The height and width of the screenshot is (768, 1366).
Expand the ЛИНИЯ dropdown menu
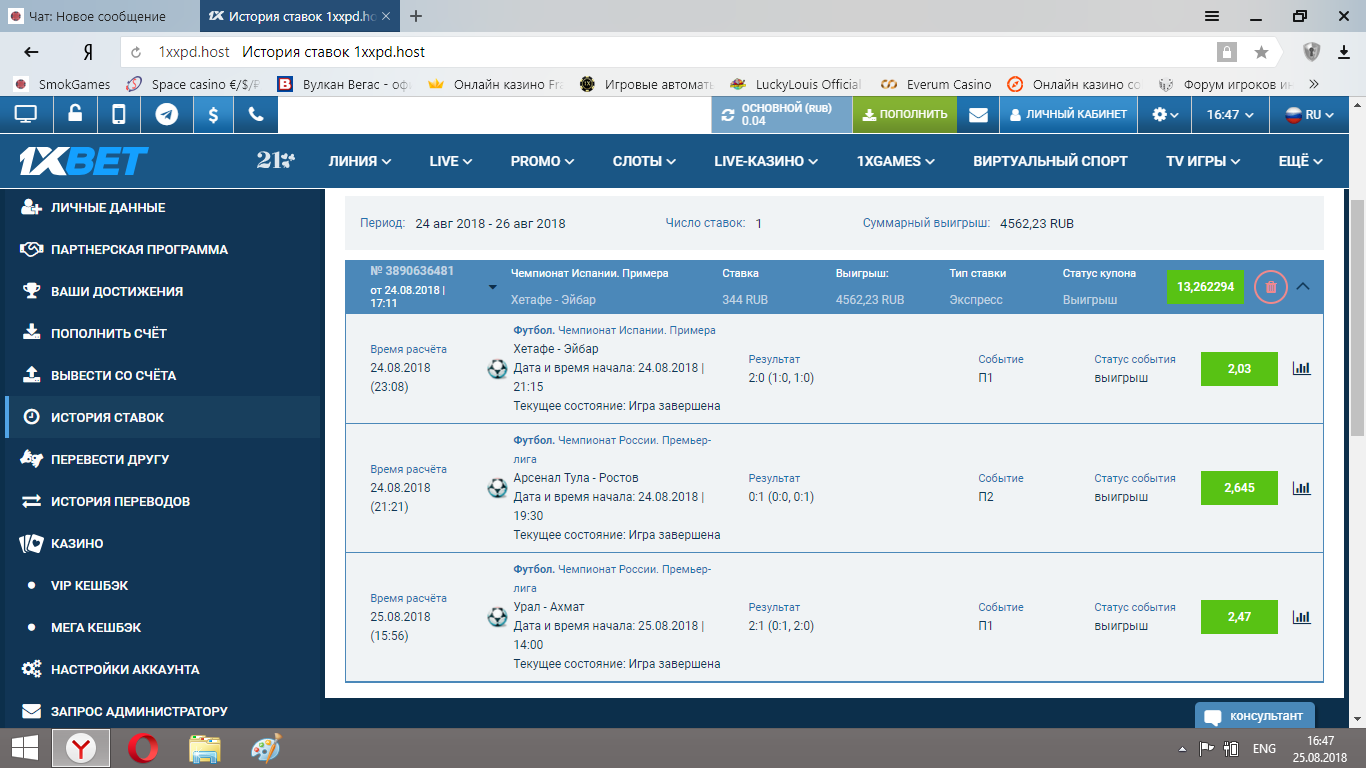tap(360, 161)
